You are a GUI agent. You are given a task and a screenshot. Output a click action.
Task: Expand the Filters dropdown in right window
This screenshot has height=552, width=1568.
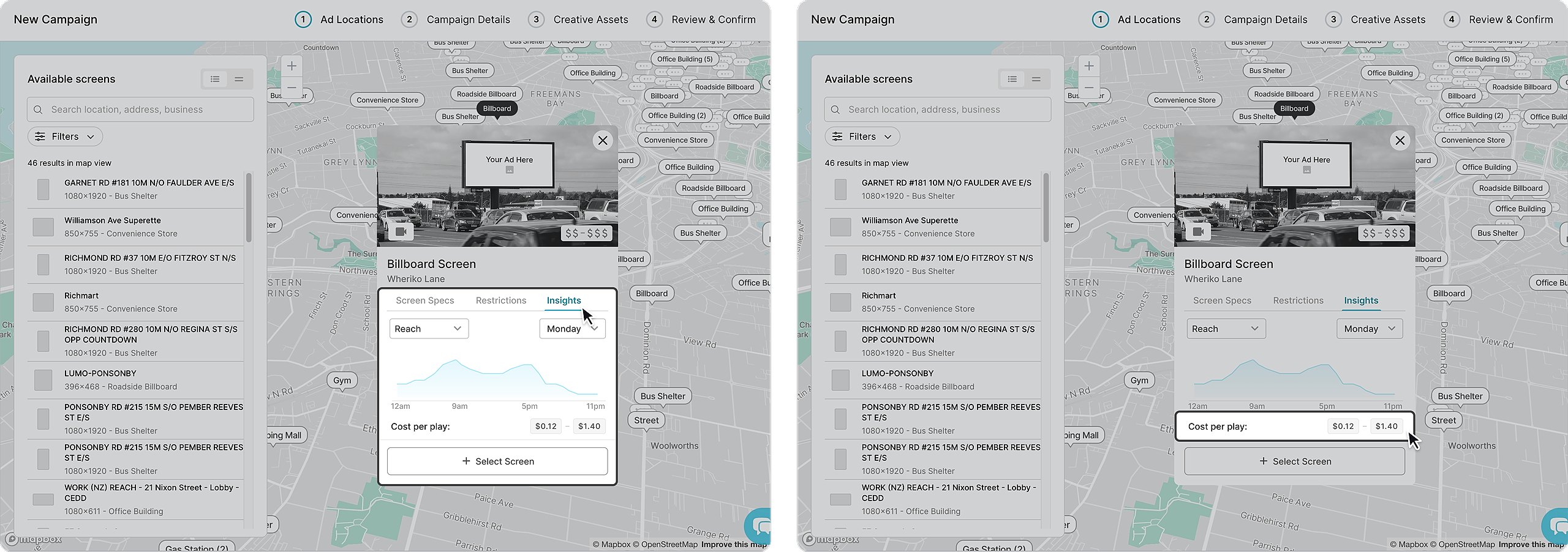(x=862, y=136)
